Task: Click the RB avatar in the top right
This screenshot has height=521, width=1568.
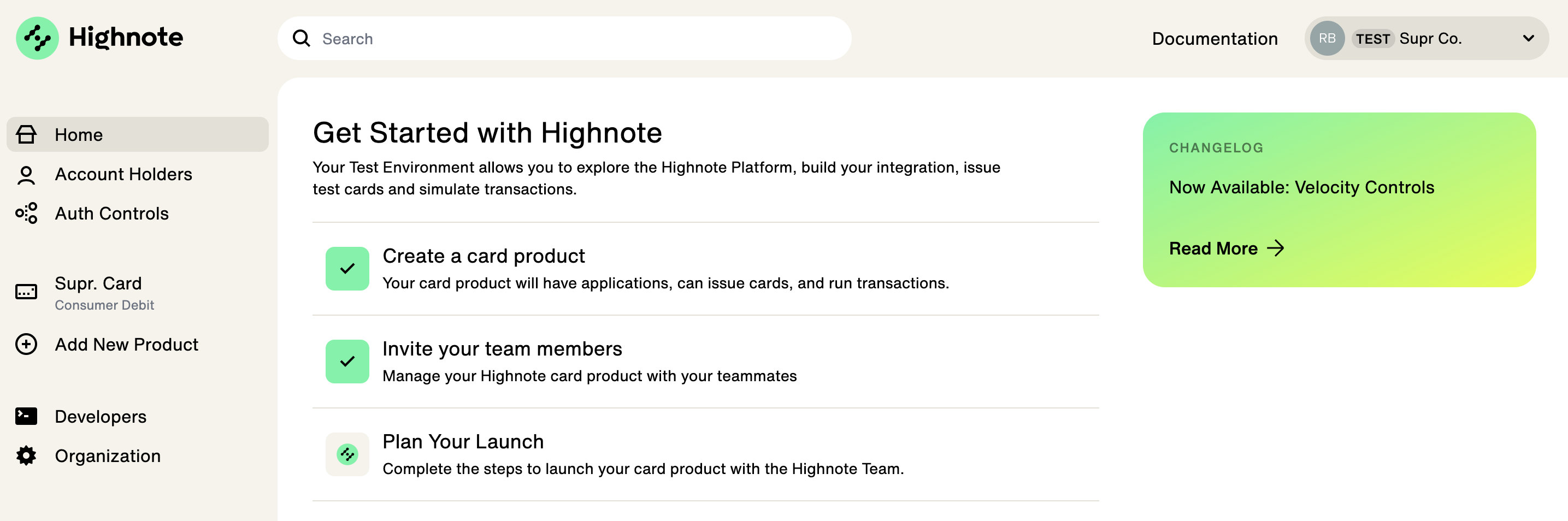Action: (1328, 38)
